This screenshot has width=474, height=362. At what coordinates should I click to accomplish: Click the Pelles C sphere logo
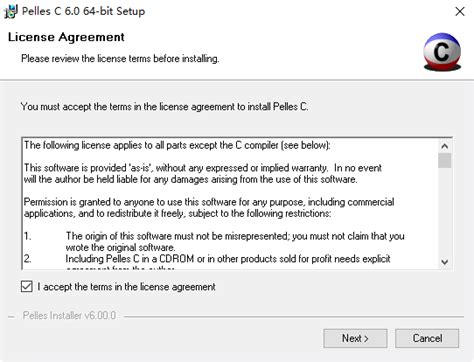[442, 52]
